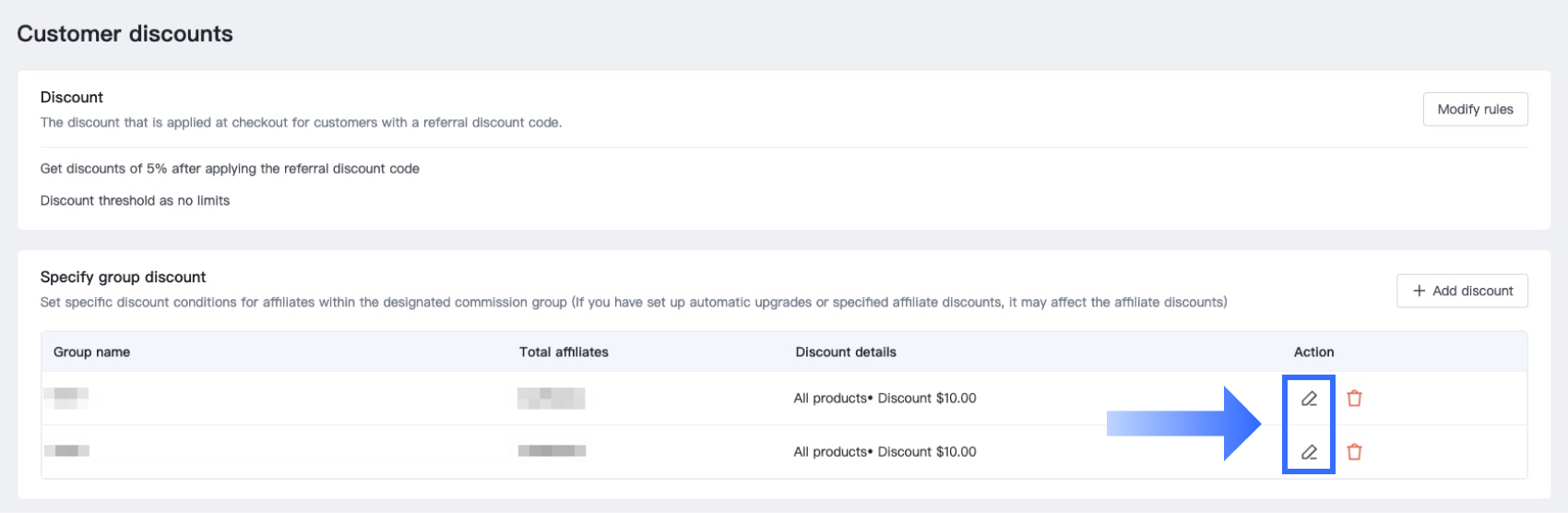Select first row's discount details text

click(885, 399)
